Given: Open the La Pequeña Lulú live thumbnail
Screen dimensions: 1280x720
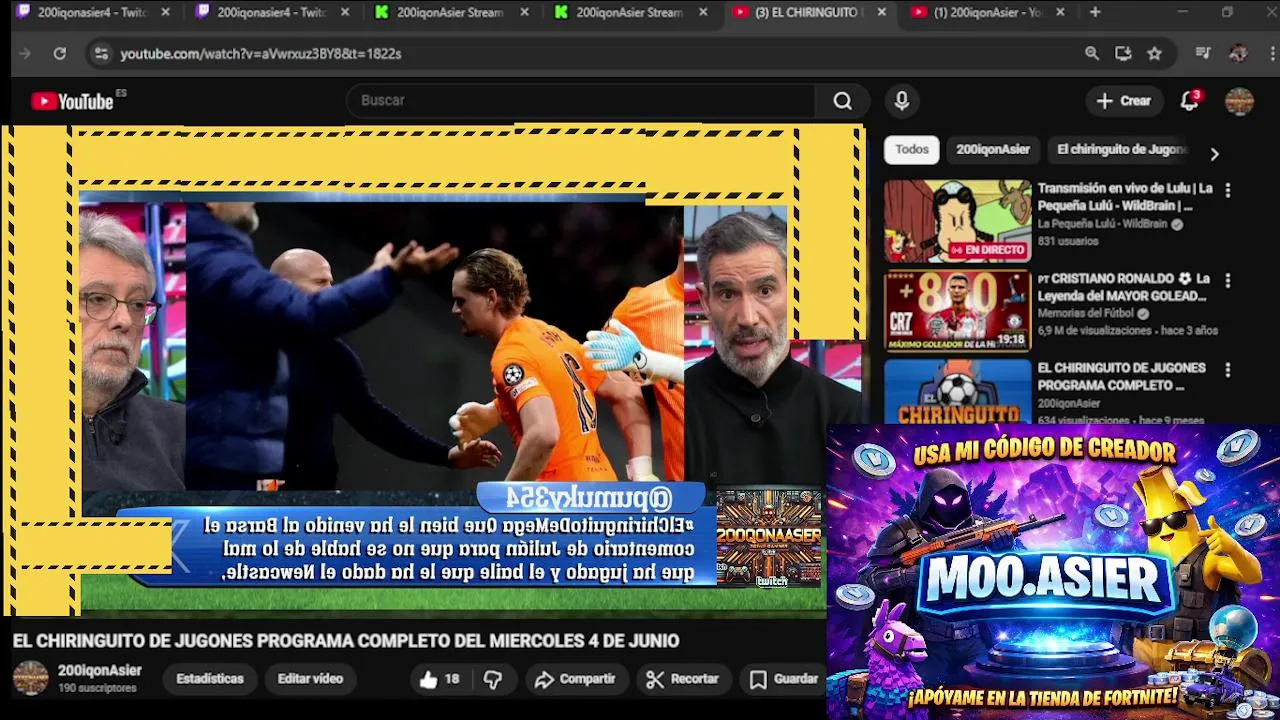Looking at the screenshot, I should 957,221.
